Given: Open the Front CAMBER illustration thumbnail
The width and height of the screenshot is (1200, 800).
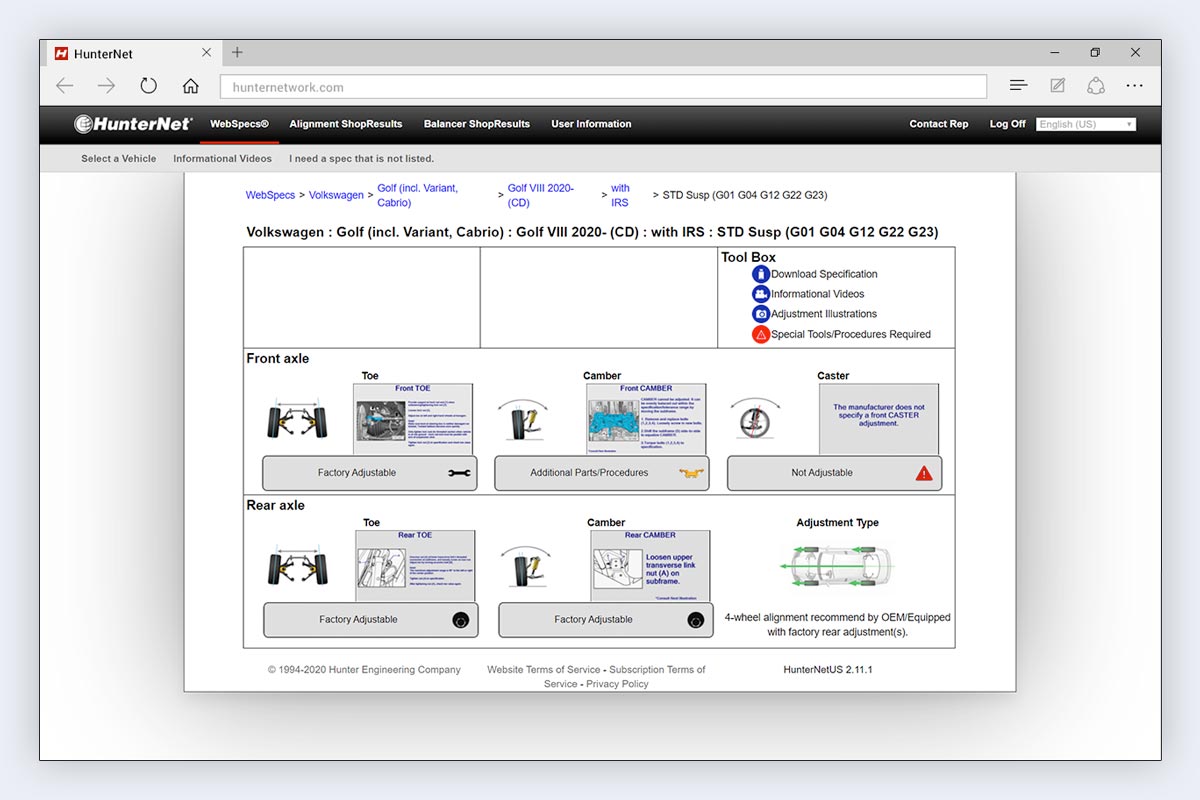Looking at the screenshot, I should 646,419.
